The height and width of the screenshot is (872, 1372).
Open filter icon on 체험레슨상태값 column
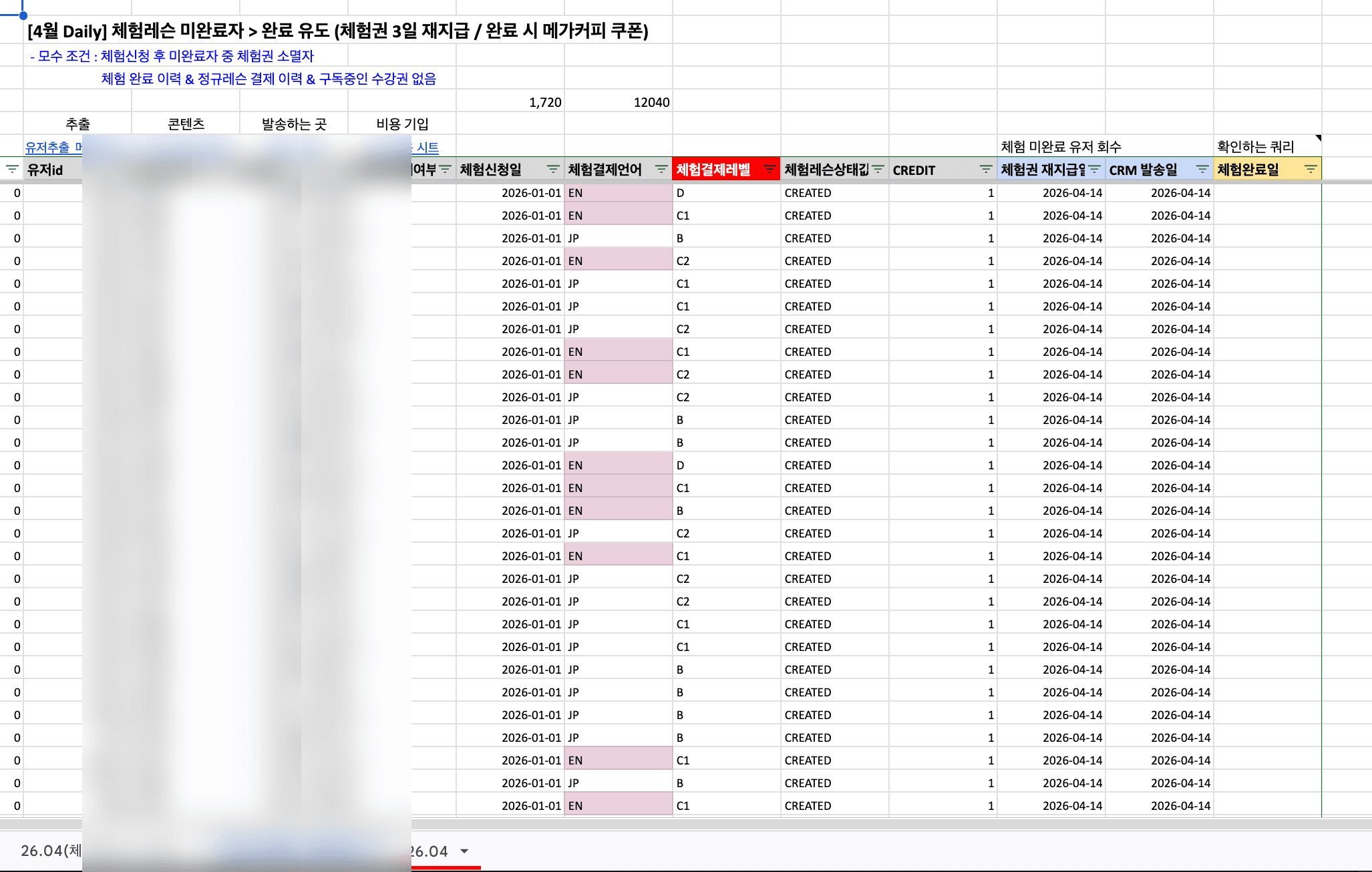[x=878, y=170]
